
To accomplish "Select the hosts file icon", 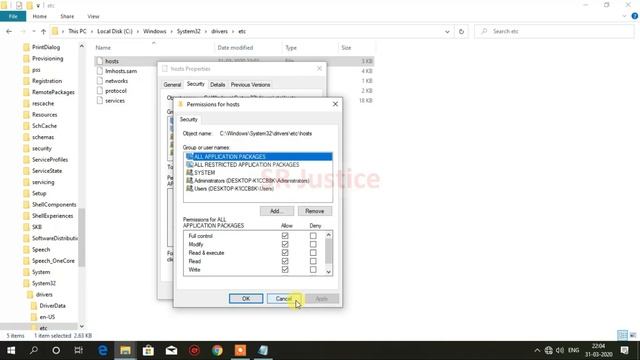I will [x=100, y=61].
